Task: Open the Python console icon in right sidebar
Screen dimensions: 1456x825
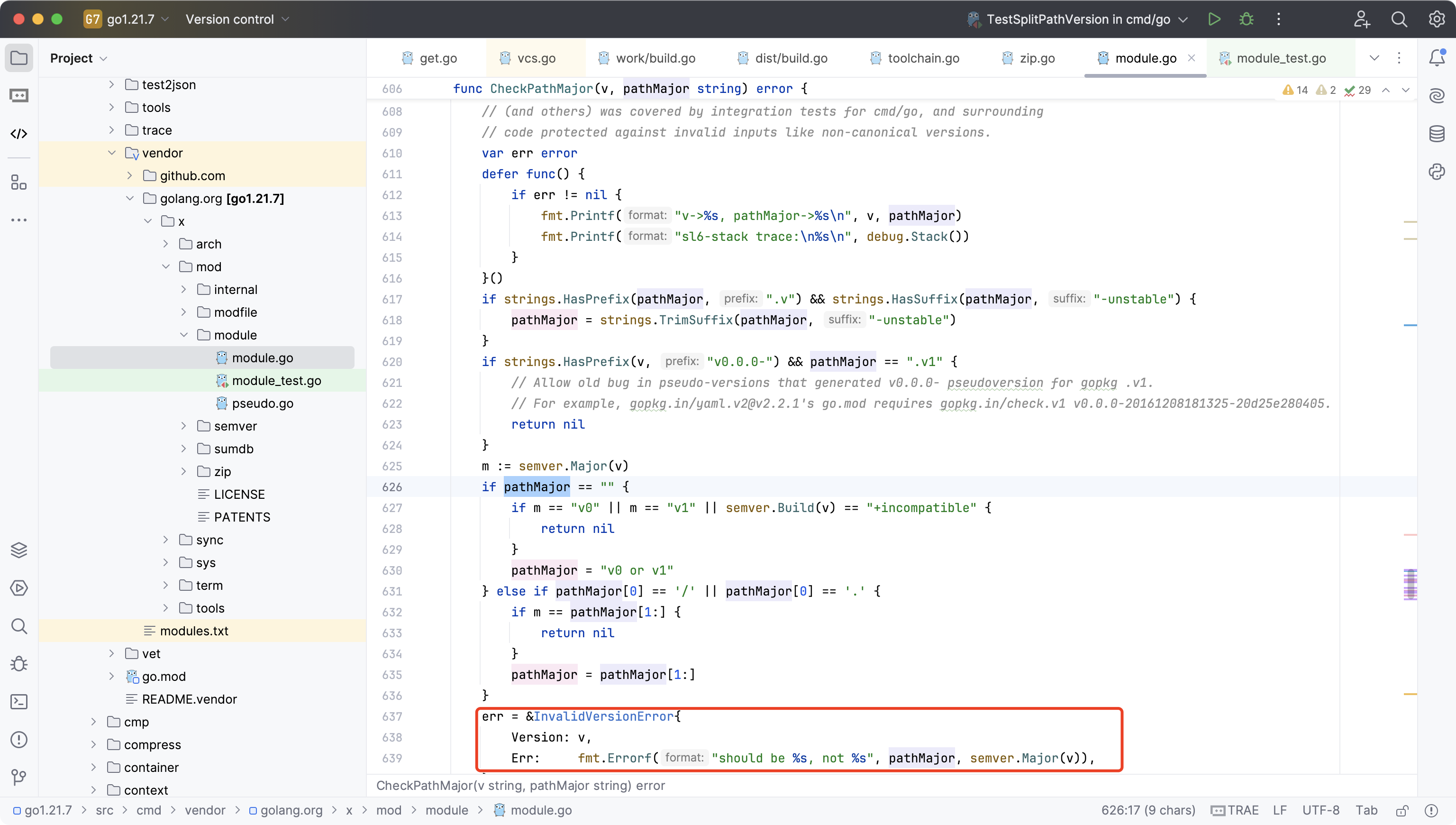Action: [x=1437, y=171]
